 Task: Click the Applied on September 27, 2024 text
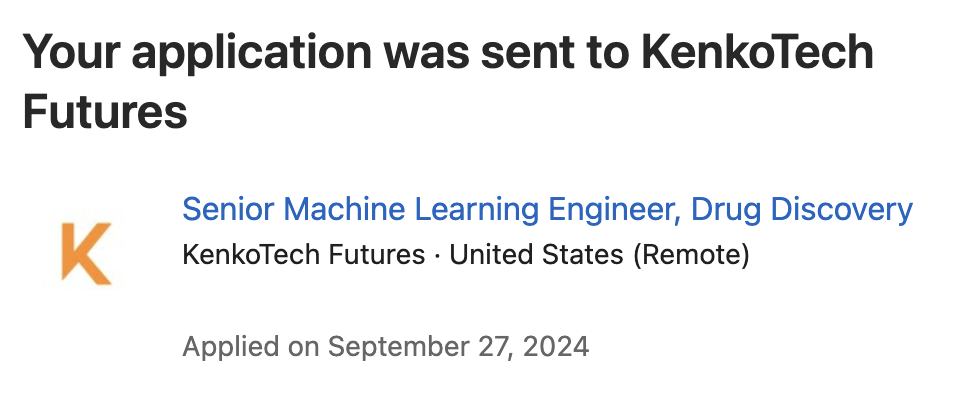[x=385, y=346]
